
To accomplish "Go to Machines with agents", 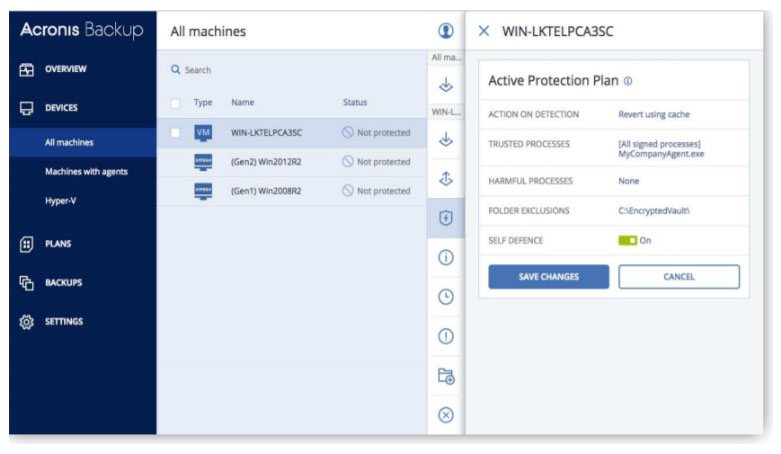I will pos(86,172).
